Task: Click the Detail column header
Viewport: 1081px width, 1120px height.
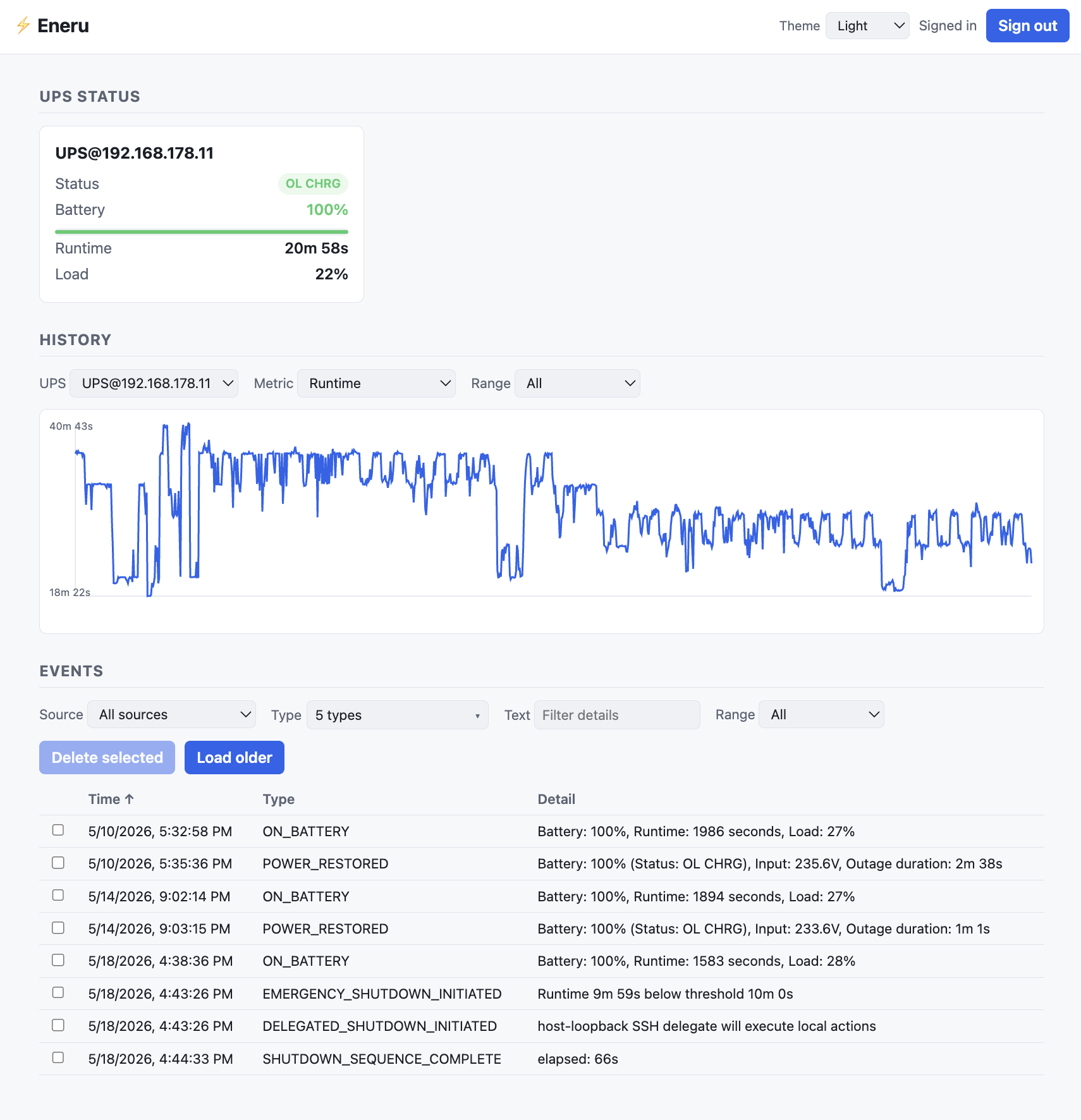Action: (x=556, y=799)
